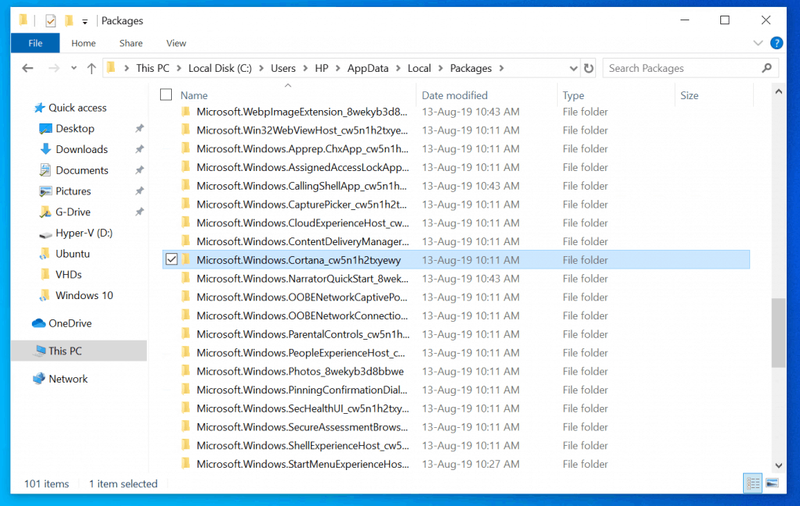800x506 pixels.
Task: Click the scrollbar down arrow
Action: (779, 465)
